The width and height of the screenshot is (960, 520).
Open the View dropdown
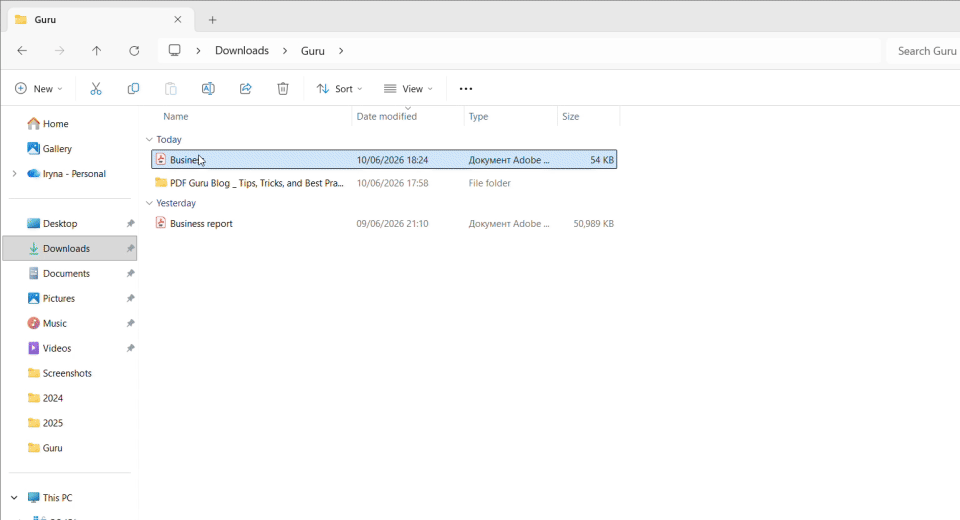coord(408,89)
